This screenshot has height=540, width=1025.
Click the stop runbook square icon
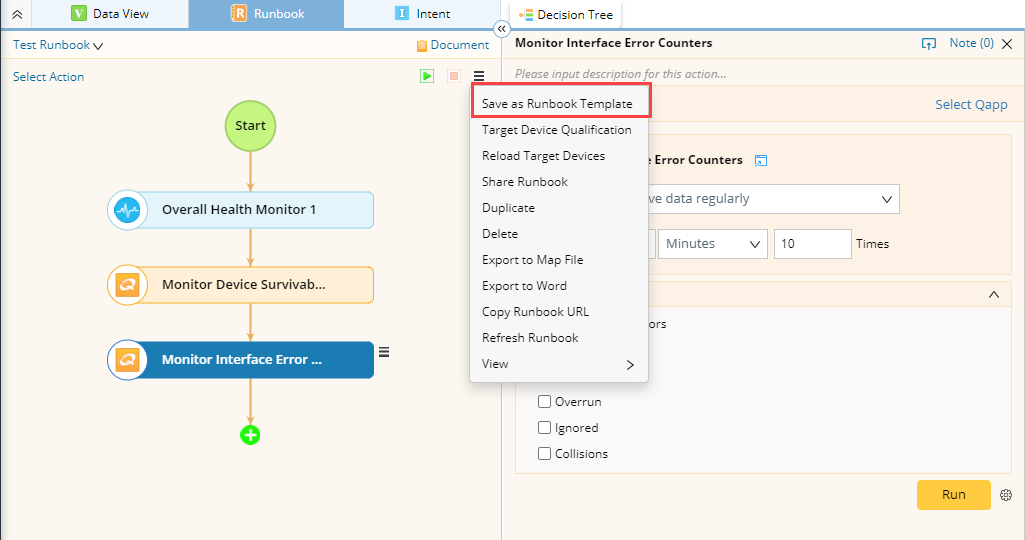point(453,76)
